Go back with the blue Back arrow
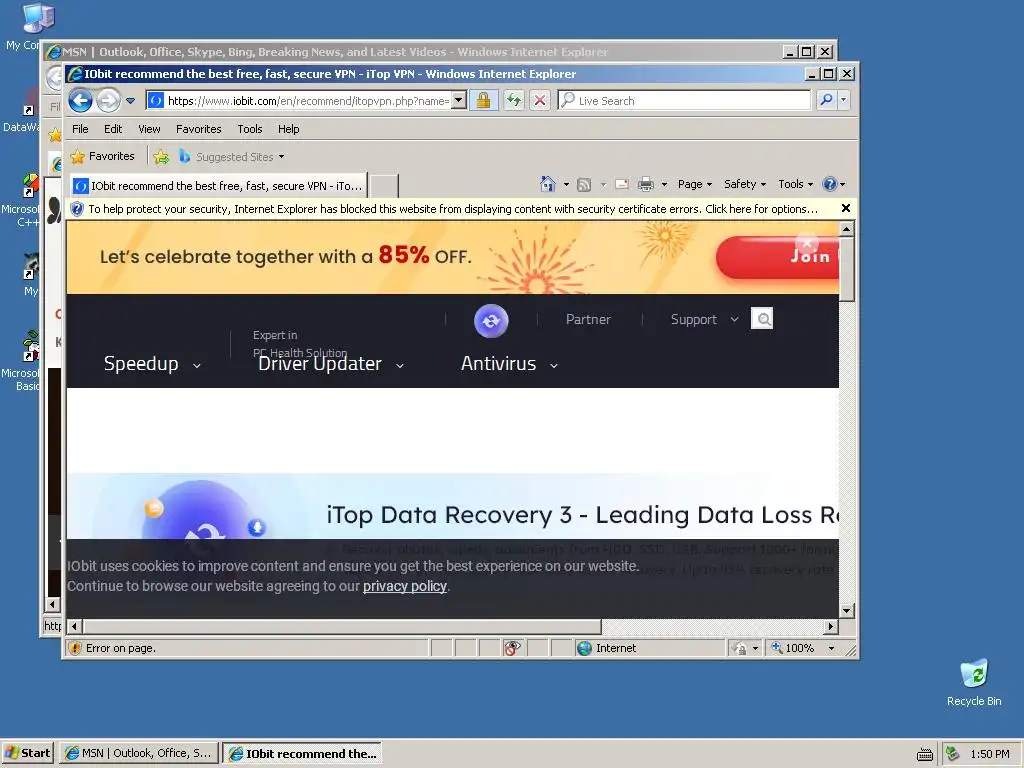Screen dimensions: 1024x768 [80, 101]
